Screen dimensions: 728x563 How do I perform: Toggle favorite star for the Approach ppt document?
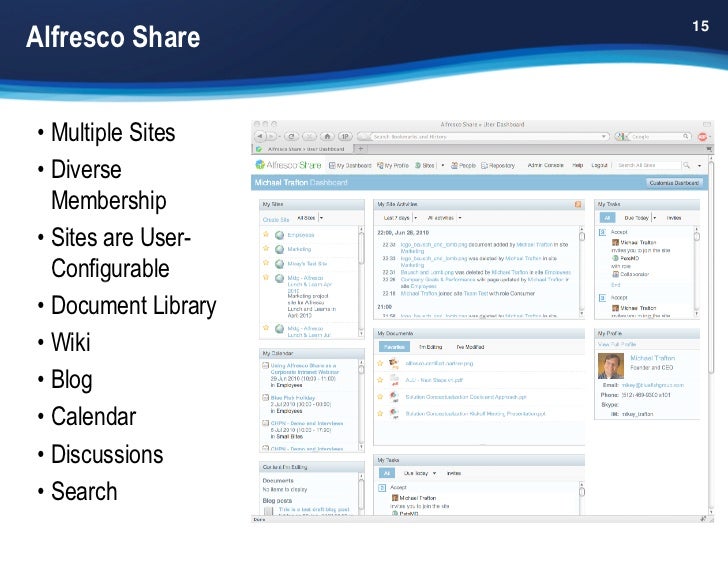point(380,396)
